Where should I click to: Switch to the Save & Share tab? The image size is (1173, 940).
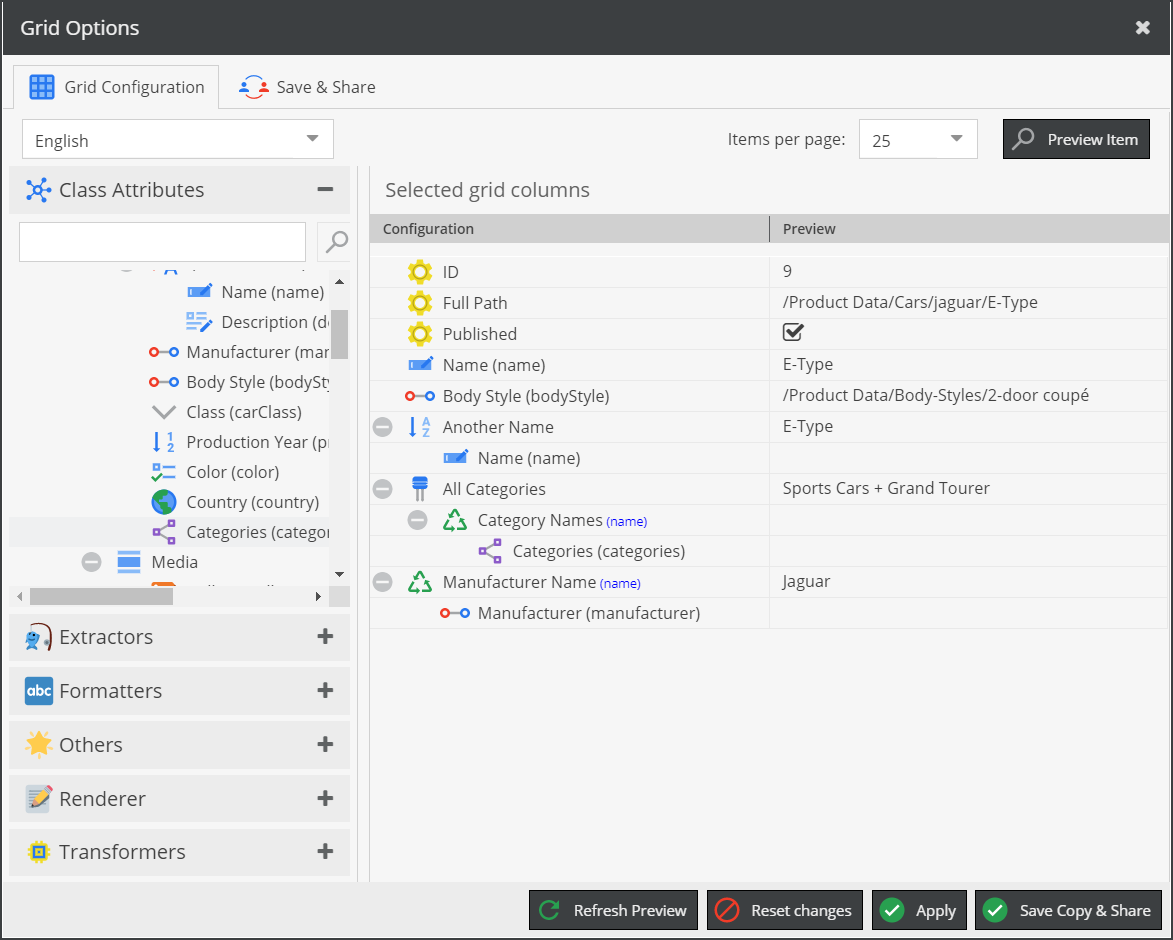(x=307, y=87)
